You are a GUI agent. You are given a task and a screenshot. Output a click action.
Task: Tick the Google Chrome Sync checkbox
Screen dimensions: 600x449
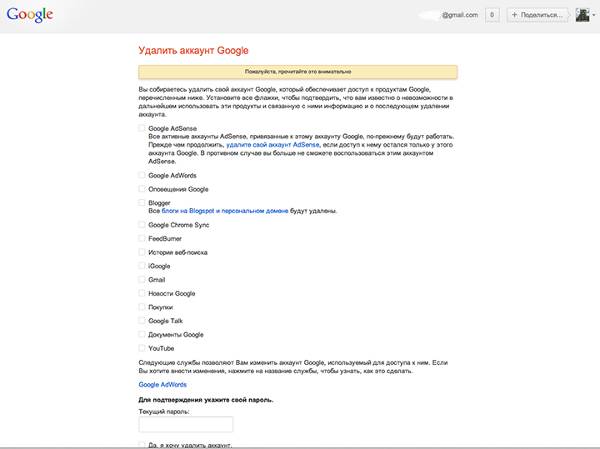(x=142, y=225)
